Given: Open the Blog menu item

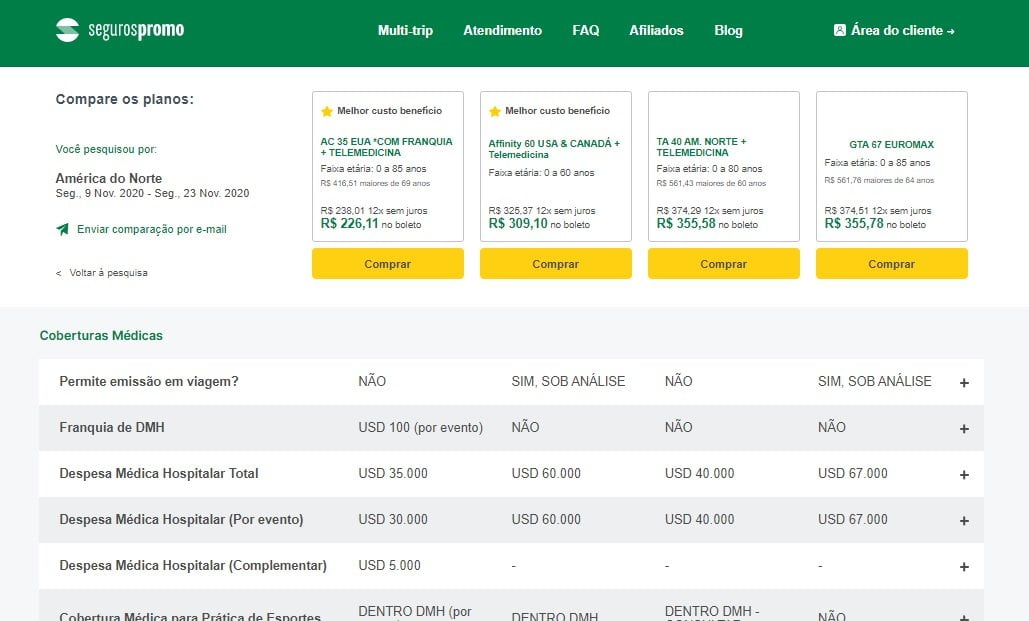Looking at the screenshot, I should point(728,30).
